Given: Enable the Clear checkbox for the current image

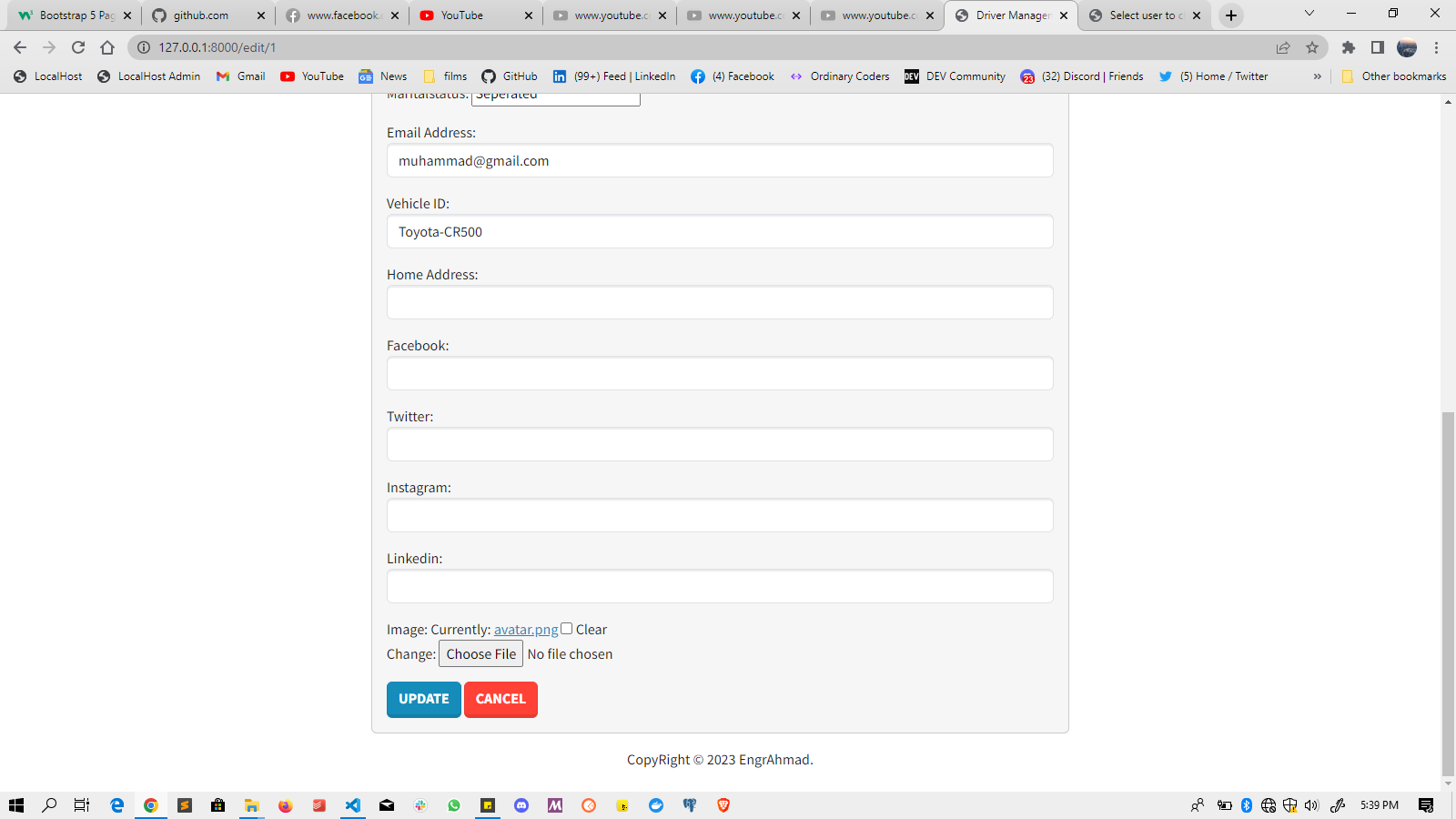Looking at the screenshot, I should click(x=566, y=628).
